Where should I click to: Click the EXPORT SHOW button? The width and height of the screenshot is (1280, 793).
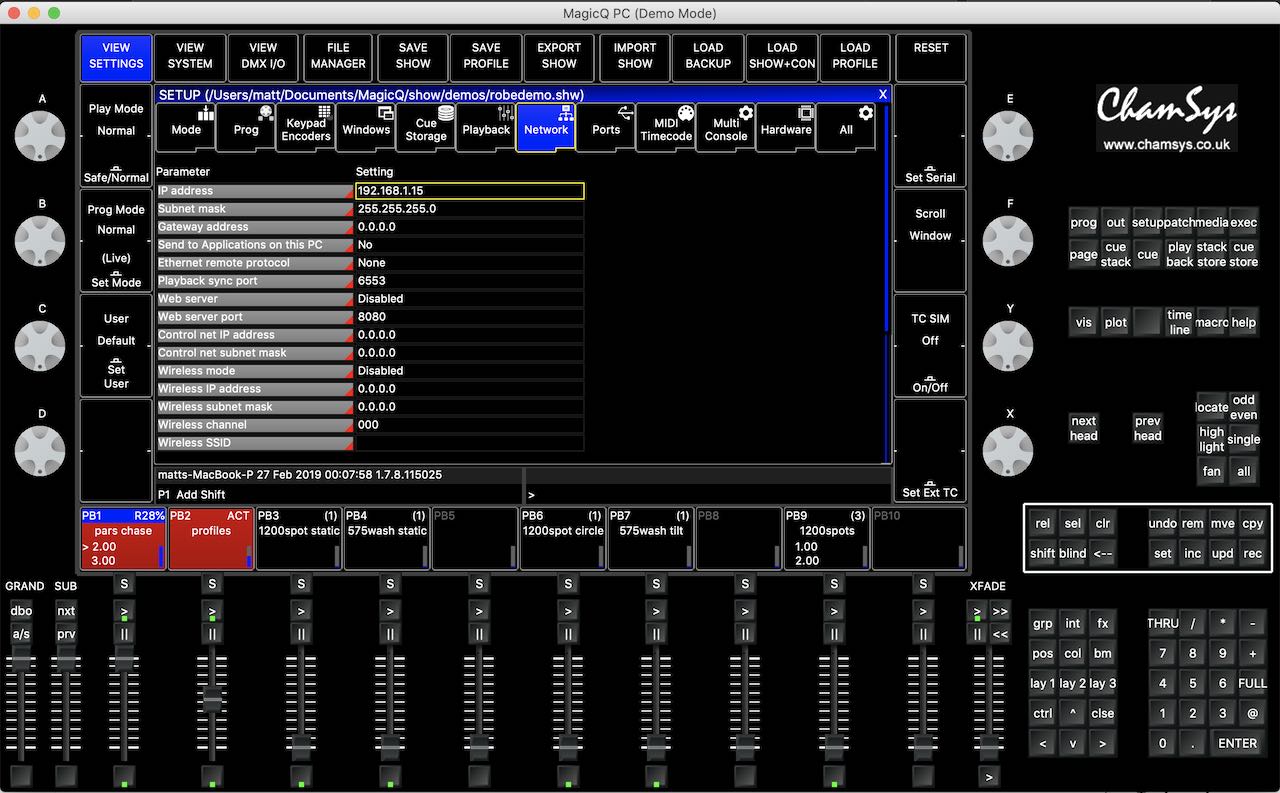[x=559, y=58]
